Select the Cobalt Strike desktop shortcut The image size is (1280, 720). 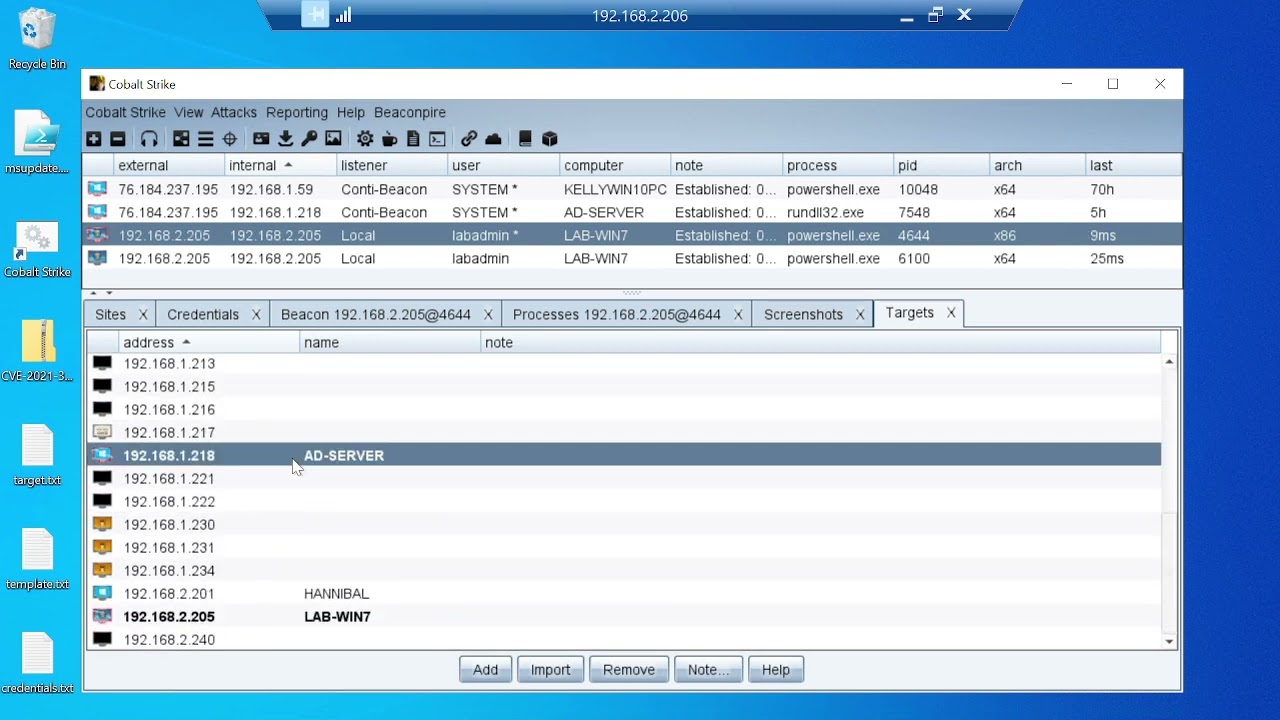(x=37, y=249)
